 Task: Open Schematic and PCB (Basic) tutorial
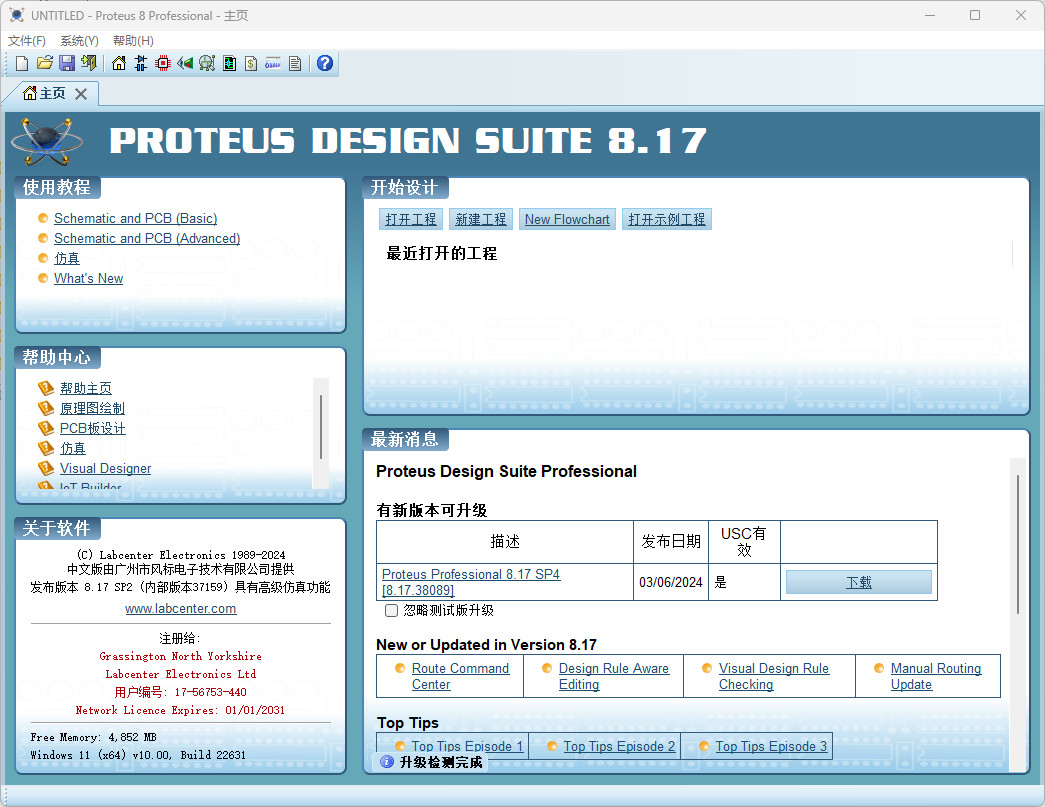[x=135, y=219]
